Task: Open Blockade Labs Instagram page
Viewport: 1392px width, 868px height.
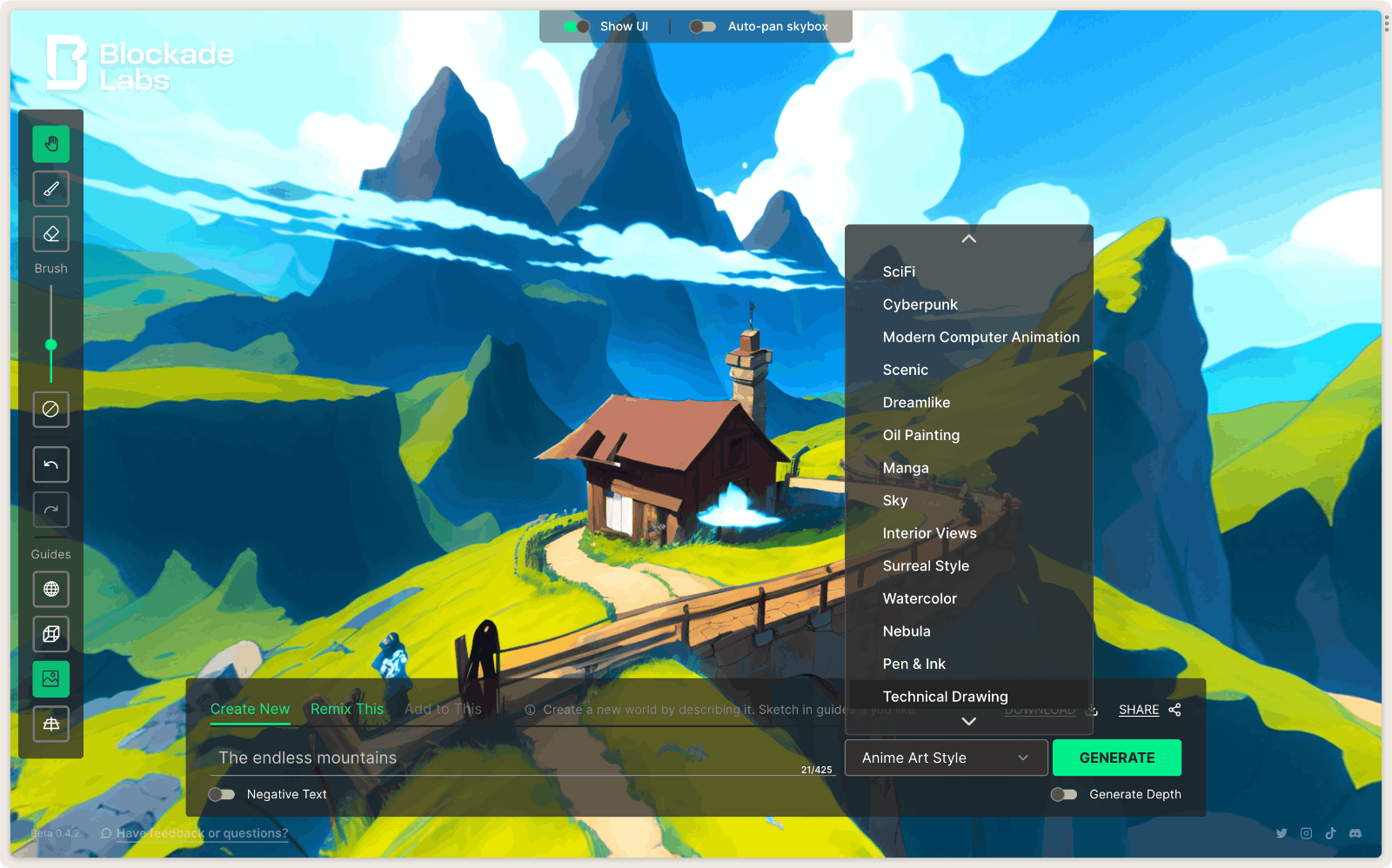Action: point(1306,833)
